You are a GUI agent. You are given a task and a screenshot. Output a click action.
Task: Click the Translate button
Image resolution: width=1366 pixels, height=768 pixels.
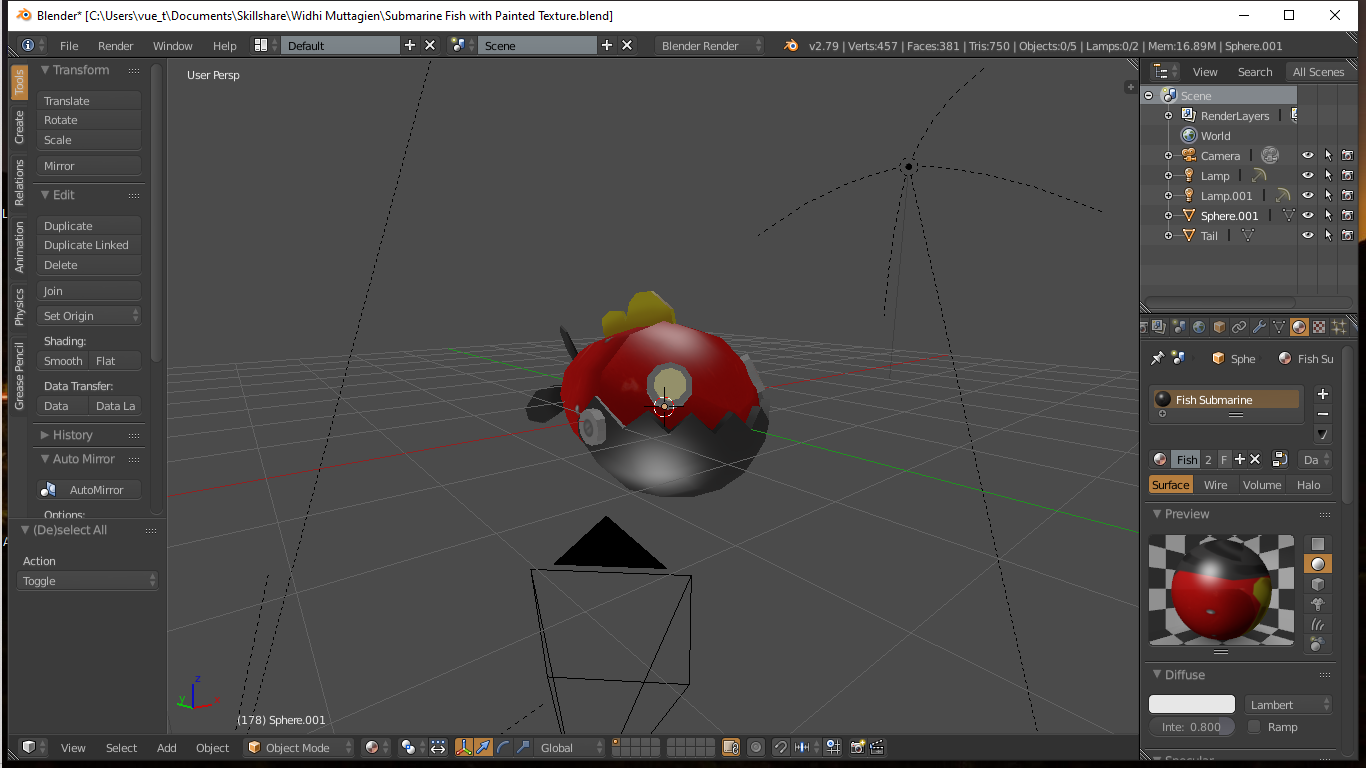tap(90, 101)
